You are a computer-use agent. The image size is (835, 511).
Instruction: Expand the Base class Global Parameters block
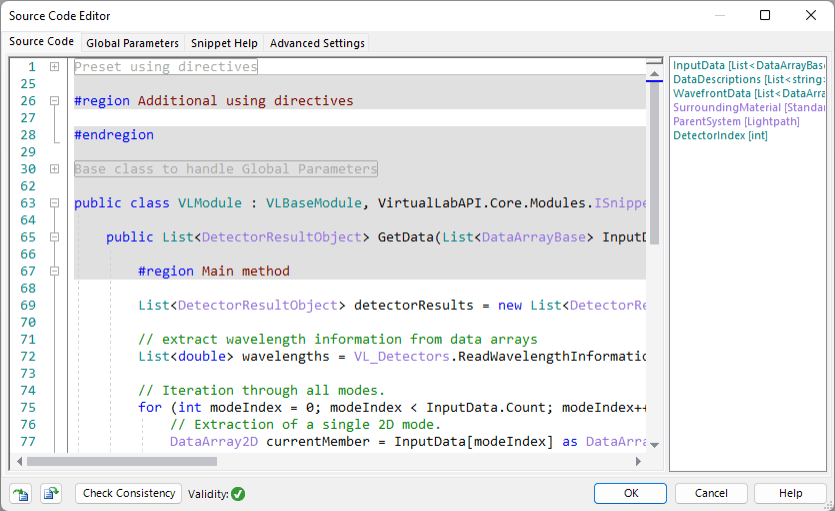[54, 169]
